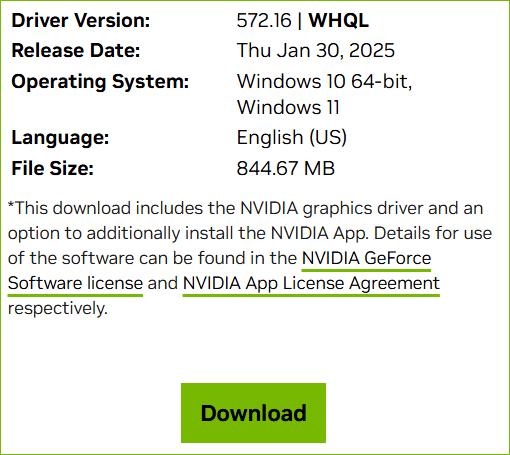Click the English (US) language value
510x455 pixels.
(x=292, y=137)
